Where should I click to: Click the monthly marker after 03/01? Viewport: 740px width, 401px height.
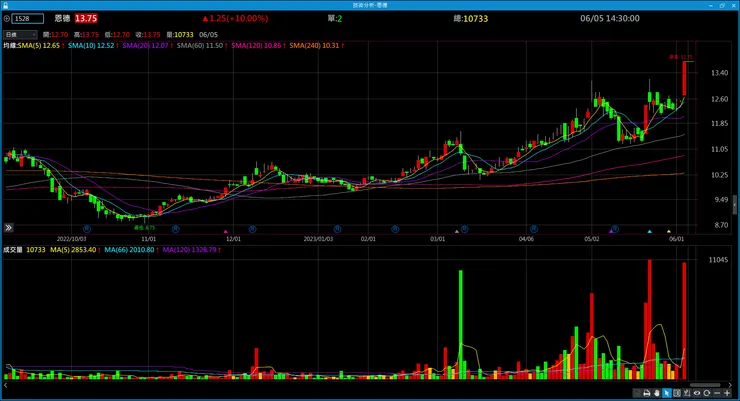tap(464, 229)
